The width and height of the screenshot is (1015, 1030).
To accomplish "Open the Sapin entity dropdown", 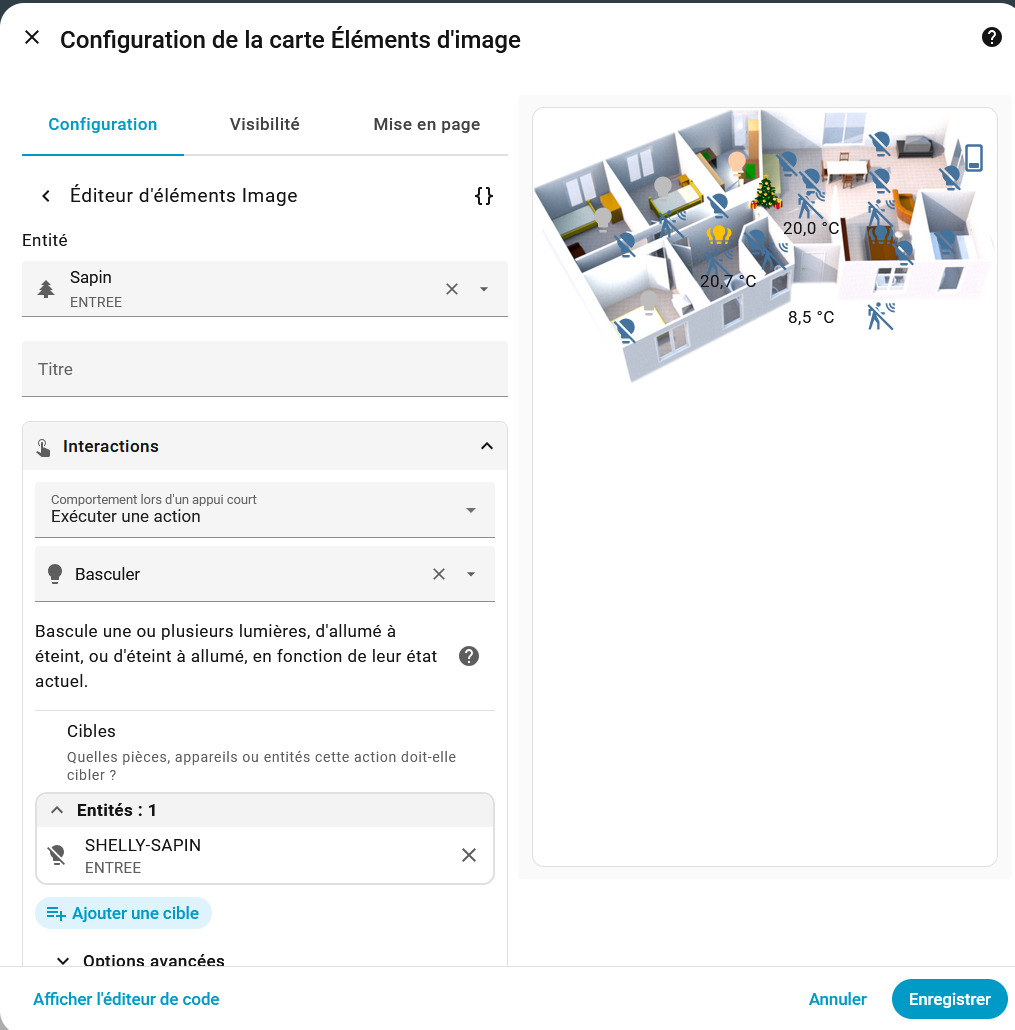I will pyautogui.click(x=484, y=289).
